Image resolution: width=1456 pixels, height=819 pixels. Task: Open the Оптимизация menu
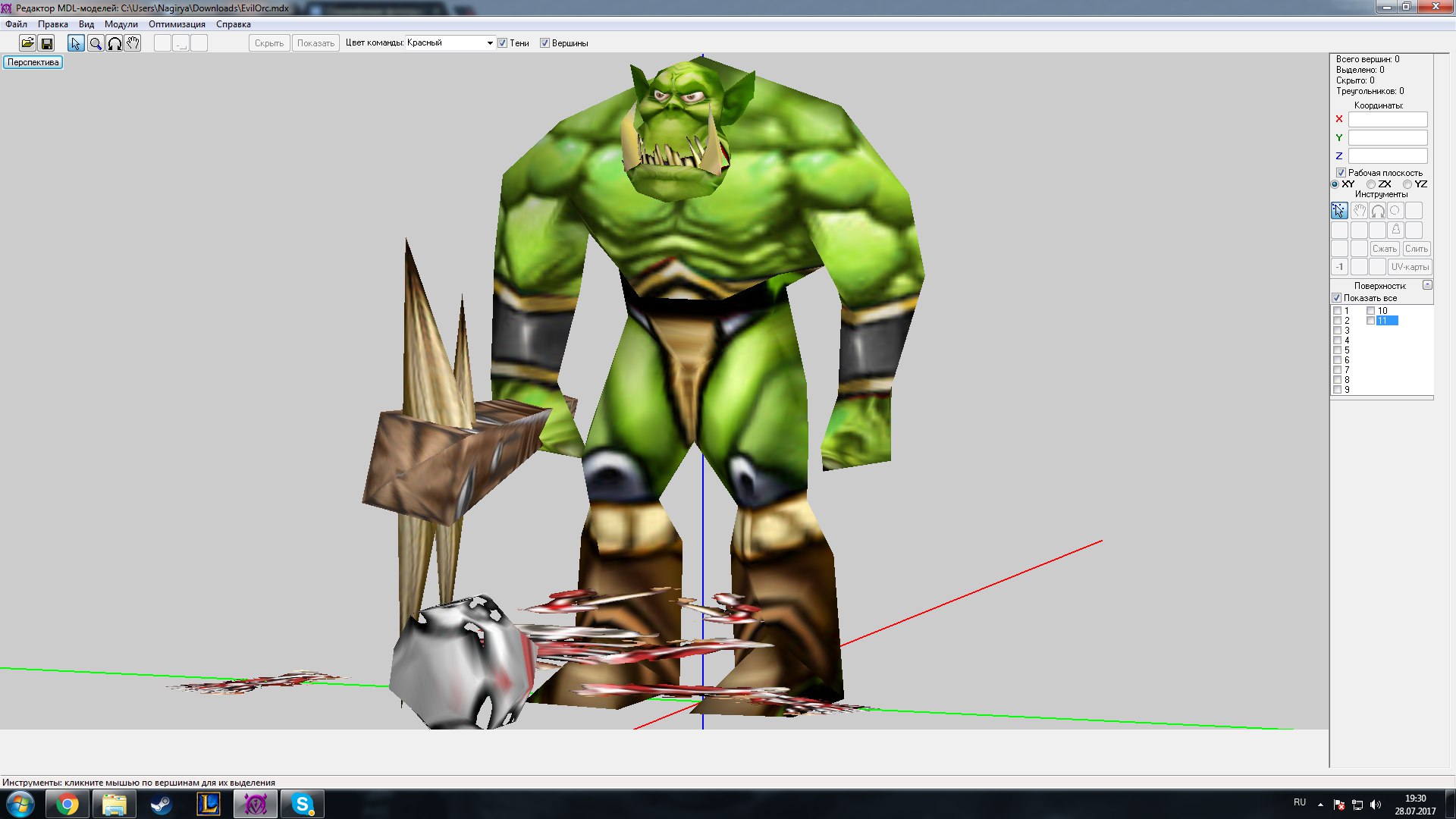177,24
